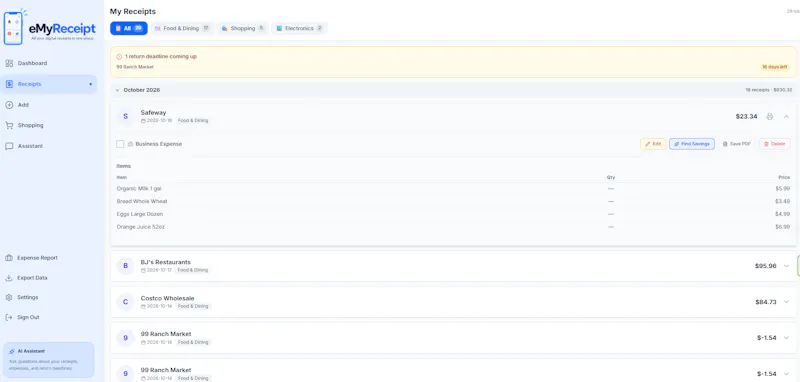Click the Edit button for Safeway
Image resolution: width=800 pixels, height=382 pixels.
(x=653, y=144)
